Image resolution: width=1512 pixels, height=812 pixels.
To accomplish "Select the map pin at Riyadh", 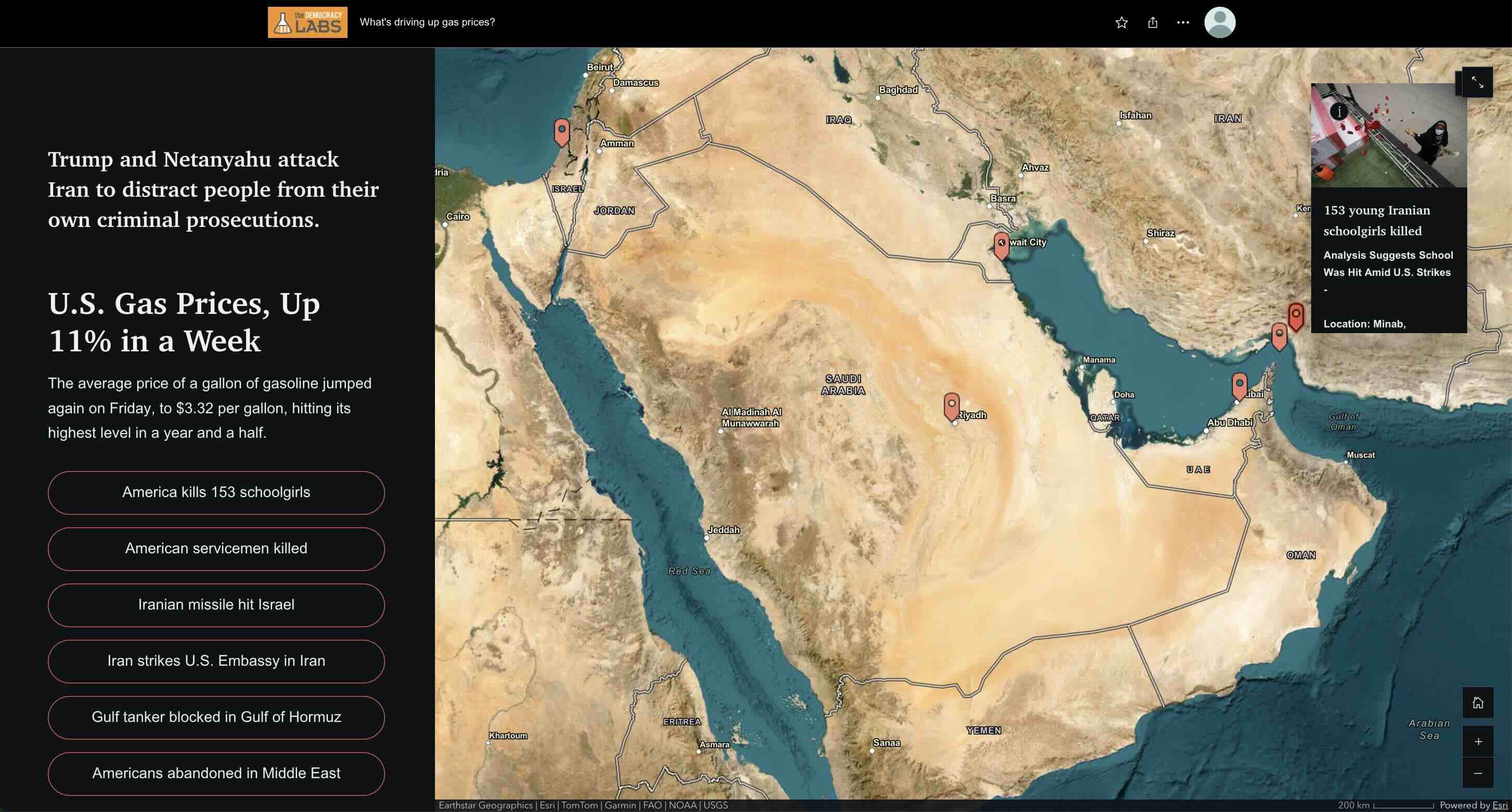I will click(x=952, y=405).
